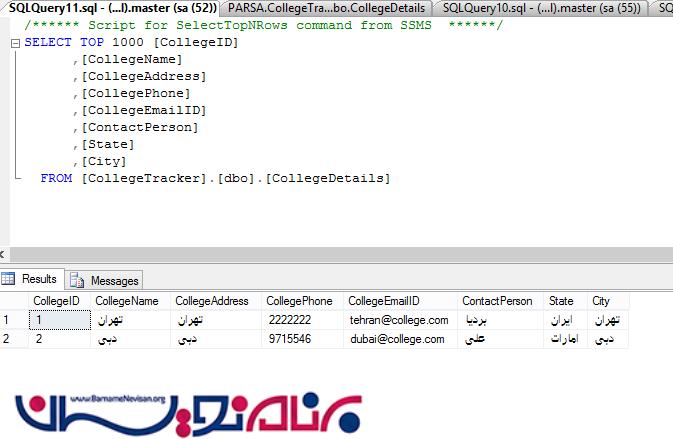Click [CollegeName] in the query
This screenshot has width=673, height=439.
click(132, 59)
